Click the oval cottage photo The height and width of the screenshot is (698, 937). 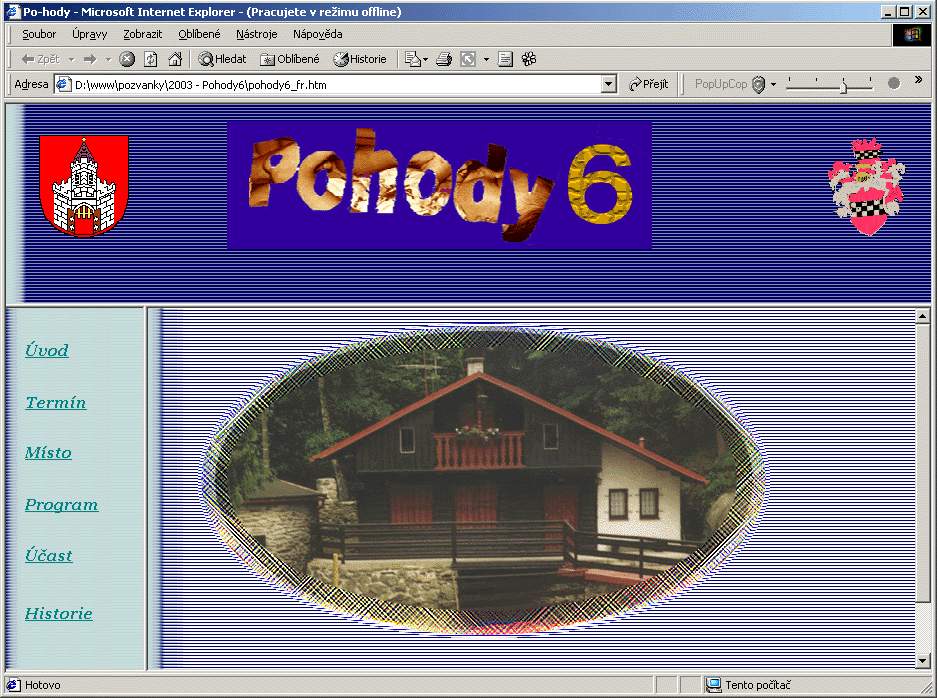[x=484, y=480]
